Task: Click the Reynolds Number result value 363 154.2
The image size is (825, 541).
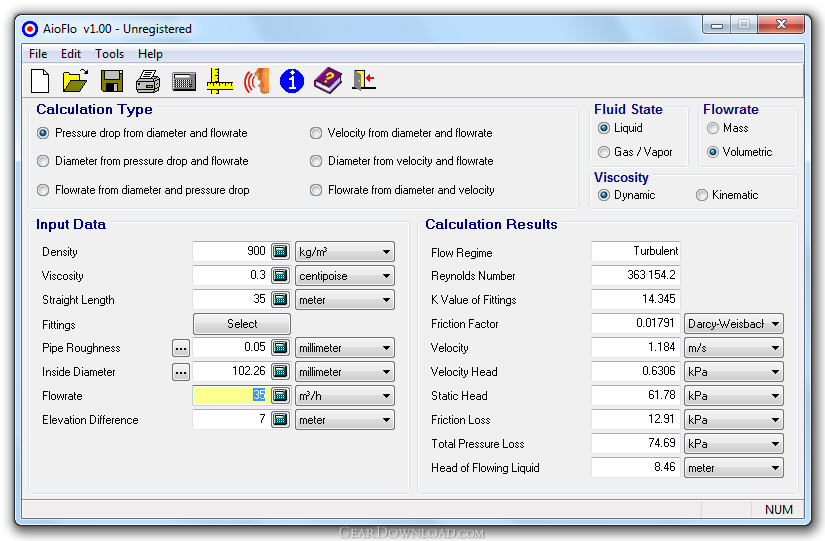Action: [x=636, y=275]
